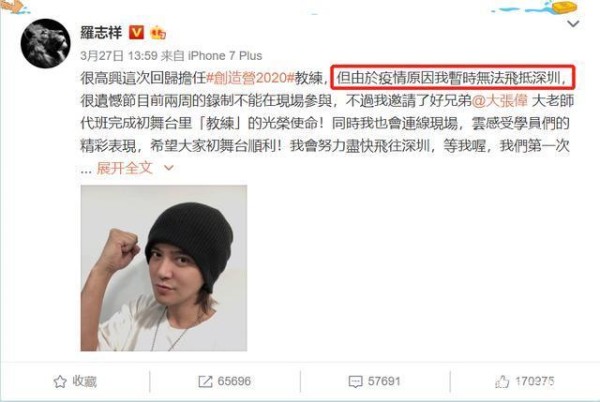Click the small arrow beside 展开全文
The height and width of the screenshot is (402, 600).
point(169,168)
